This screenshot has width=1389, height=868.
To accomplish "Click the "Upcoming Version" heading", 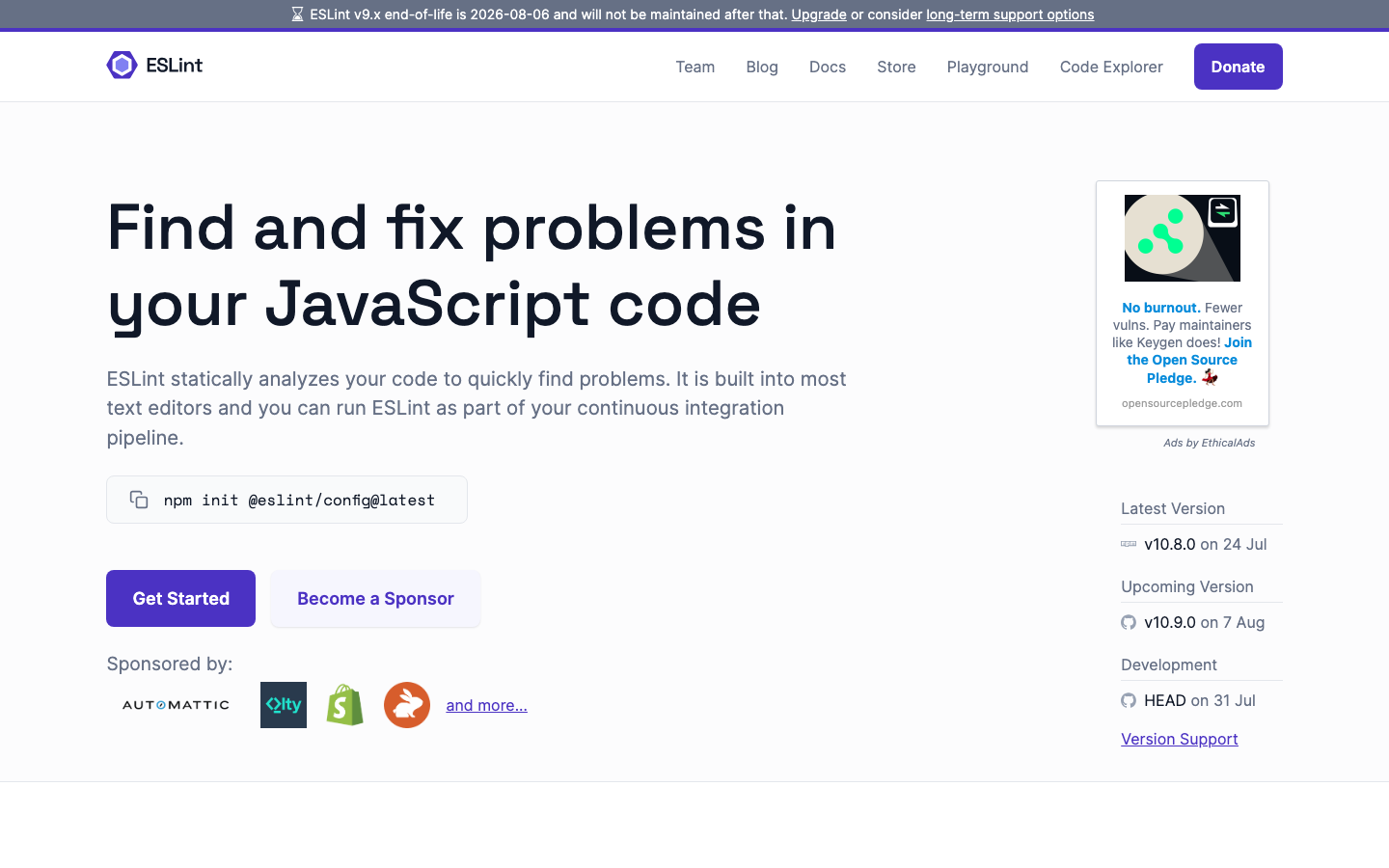I will tap(1187, 586).
